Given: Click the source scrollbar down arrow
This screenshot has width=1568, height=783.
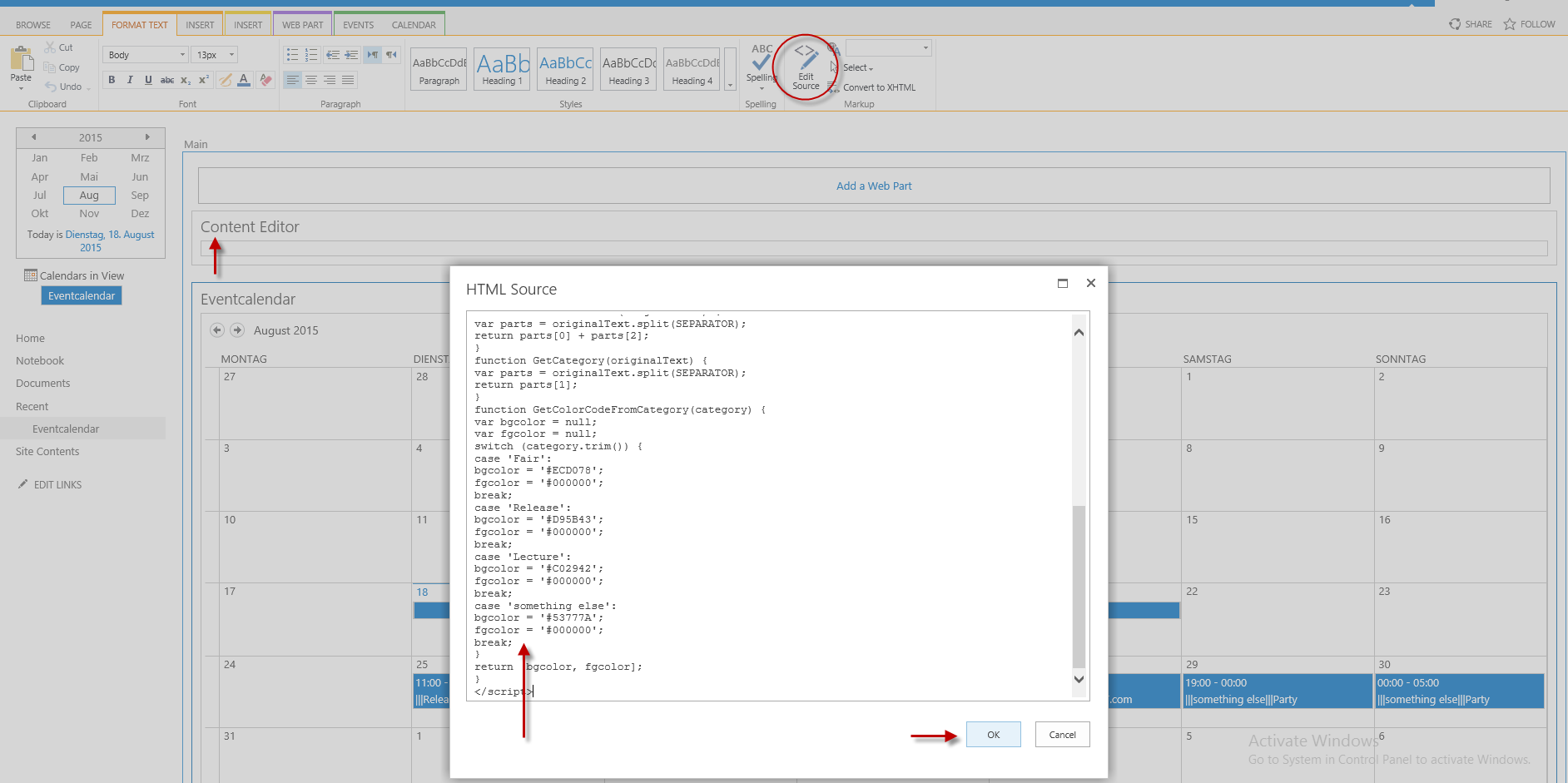Looking at the screenshot, I should click(x=1079, y=679).
